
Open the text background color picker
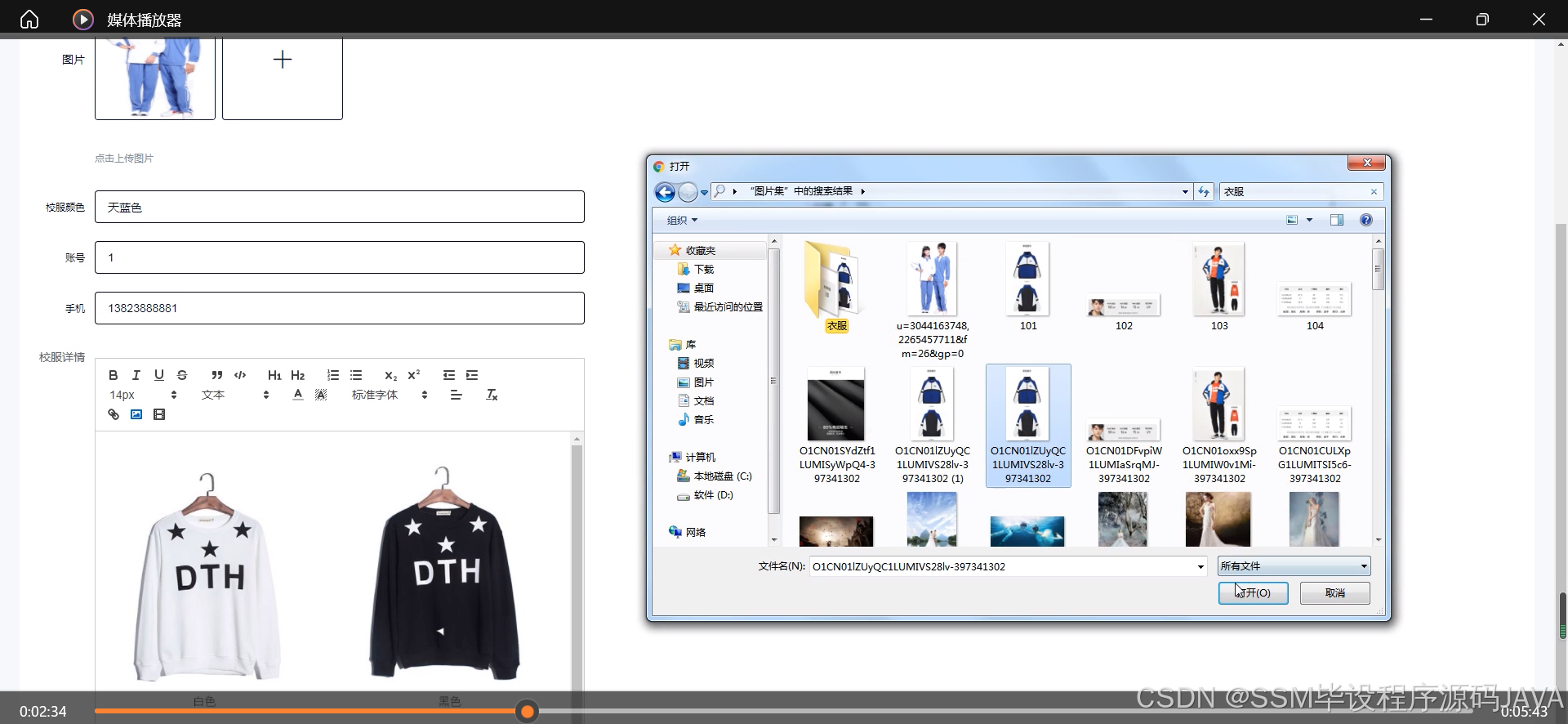click(321, 395)
